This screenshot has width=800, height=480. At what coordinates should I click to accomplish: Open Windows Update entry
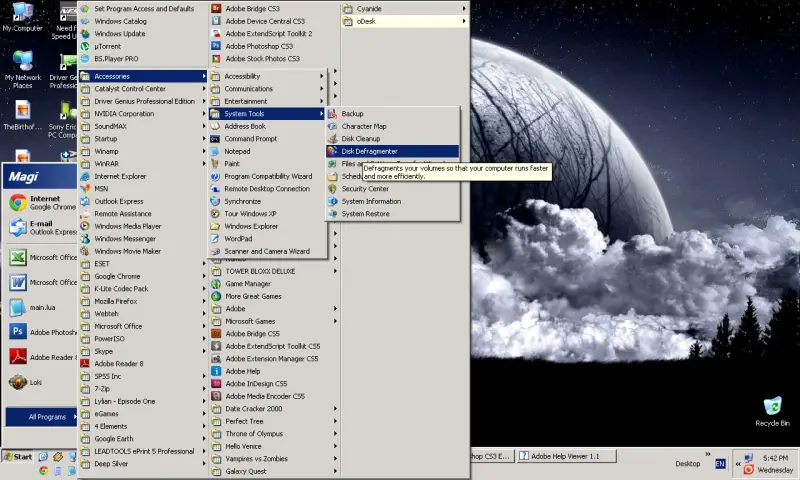(x=143, y=34)
